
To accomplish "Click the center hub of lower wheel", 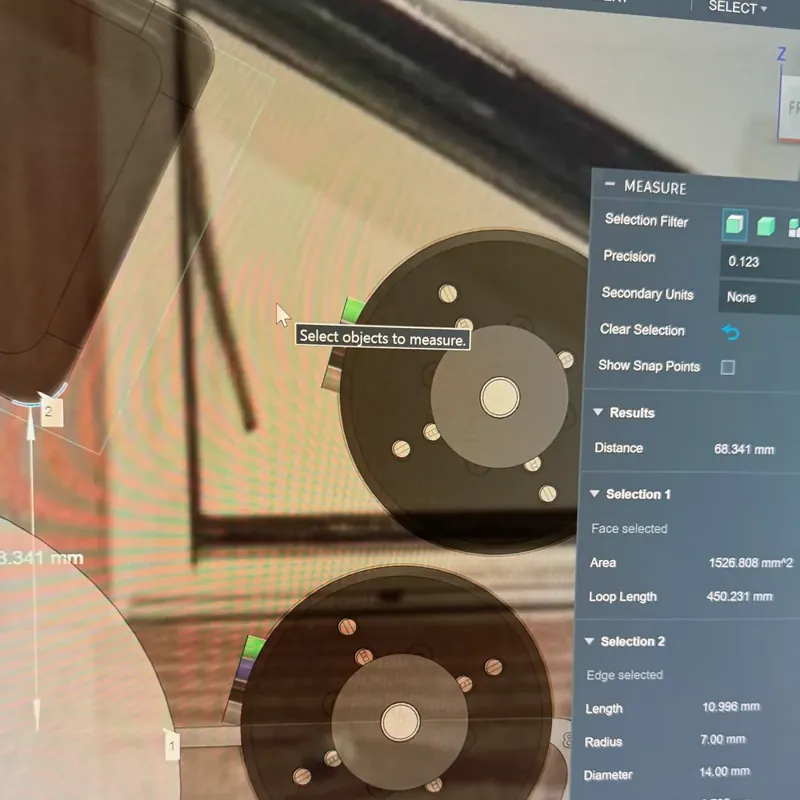I will click(x=401, y=721).
